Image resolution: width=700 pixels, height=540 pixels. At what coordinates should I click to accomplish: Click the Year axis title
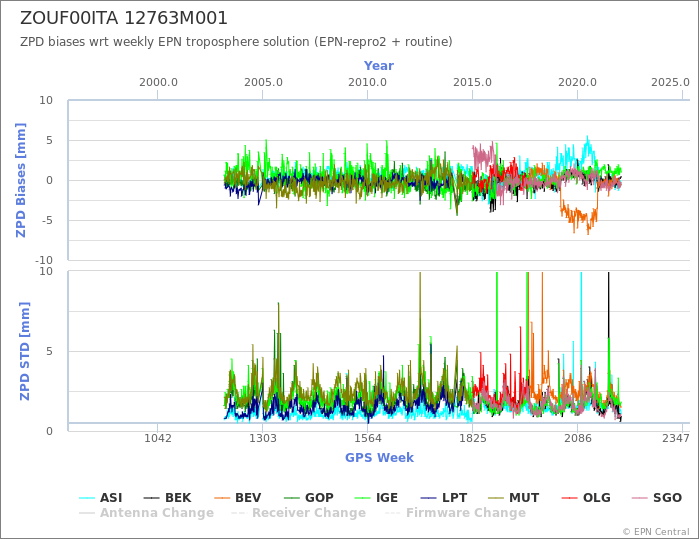[x=379, y=66]
